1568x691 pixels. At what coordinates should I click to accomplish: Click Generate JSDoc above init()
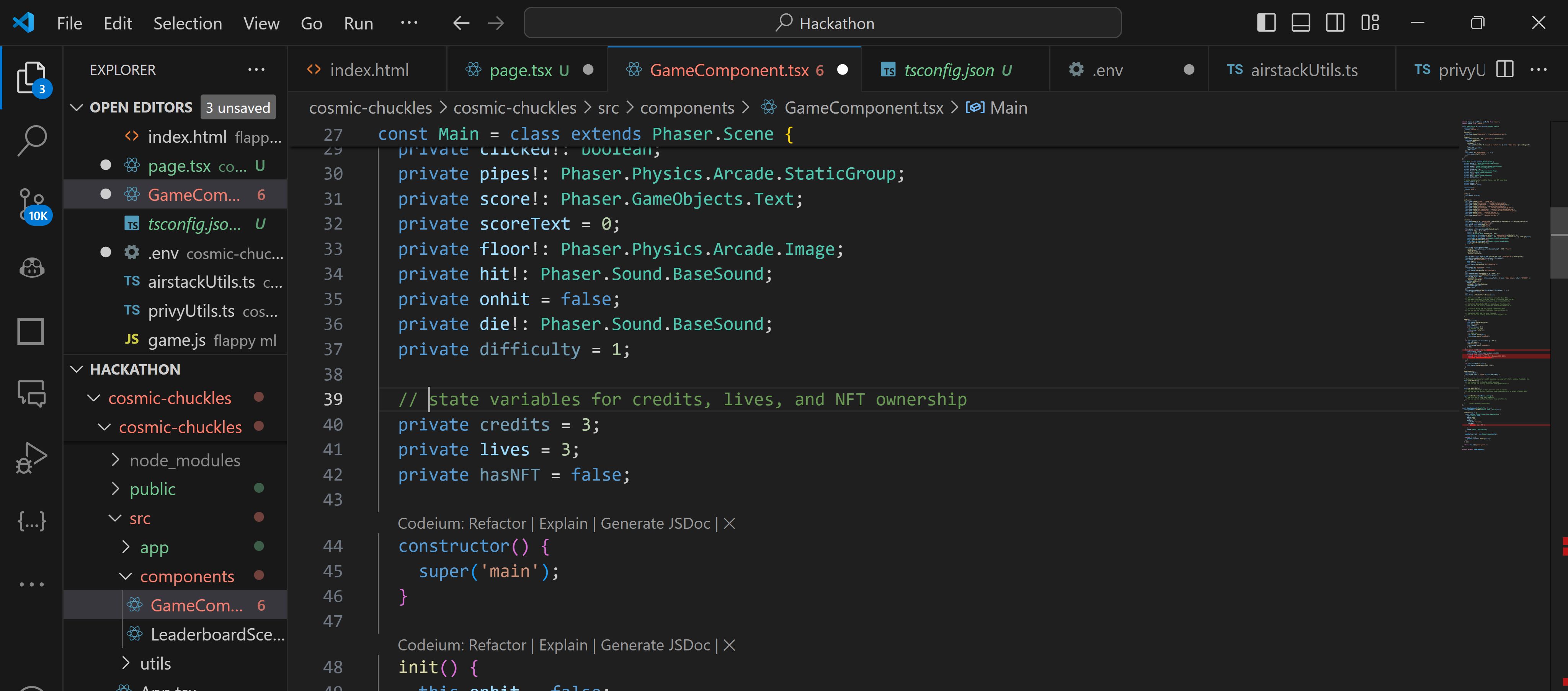pos(655,645)
